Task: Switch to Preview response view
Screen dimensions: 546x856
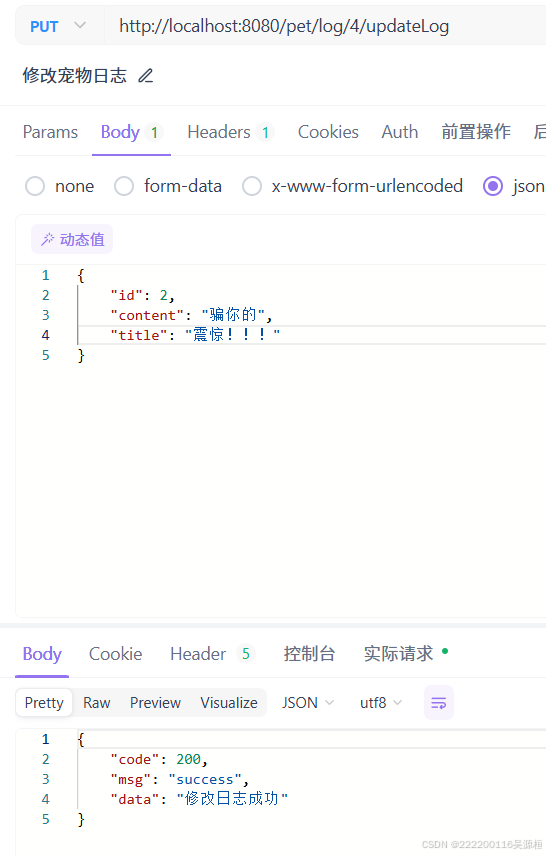Action: pos(155,703)
